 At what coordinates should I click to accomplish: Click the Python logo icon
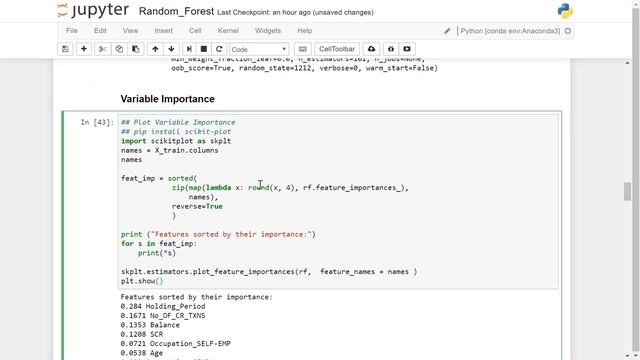coord(565,11)
